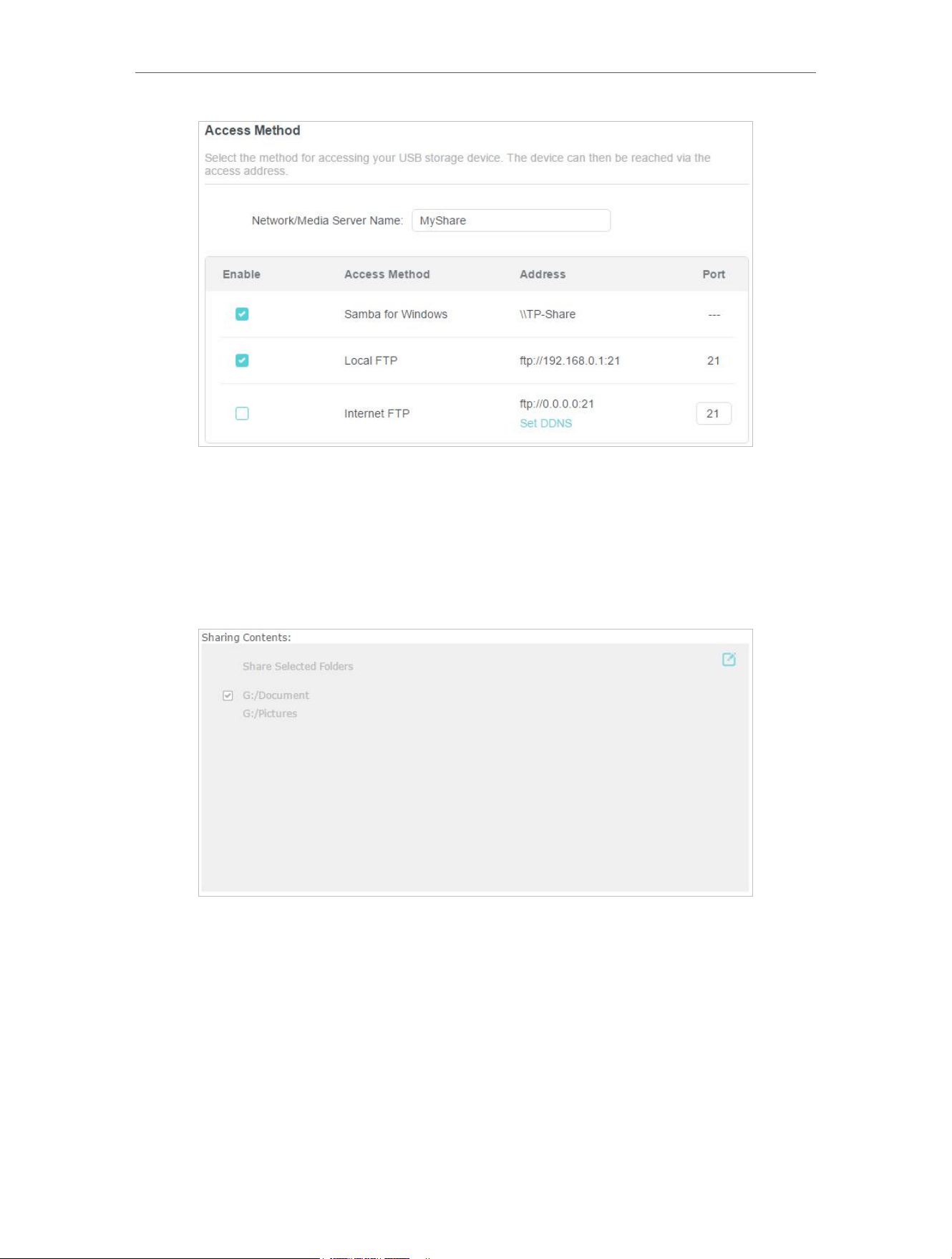Uncheck the Local FTP enable checkbox

tap(242, 360)
